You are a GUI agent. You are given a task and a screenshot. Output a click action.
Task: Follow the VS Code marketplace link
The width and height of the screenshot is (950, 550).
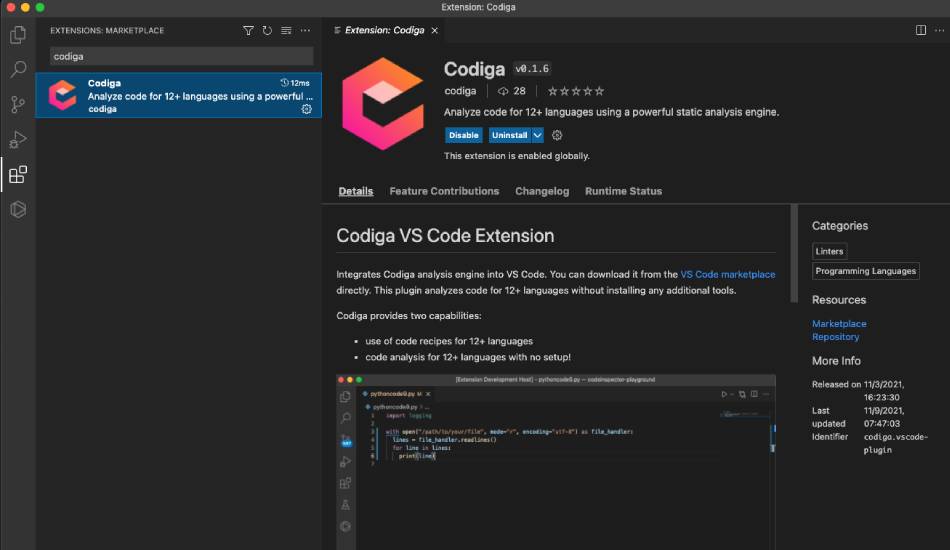(728, 274)
